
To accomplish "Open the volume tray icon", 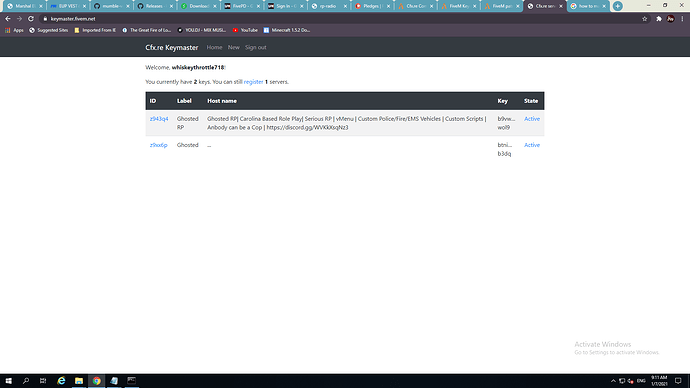I will pyautogui.click(x=631, y=381).
